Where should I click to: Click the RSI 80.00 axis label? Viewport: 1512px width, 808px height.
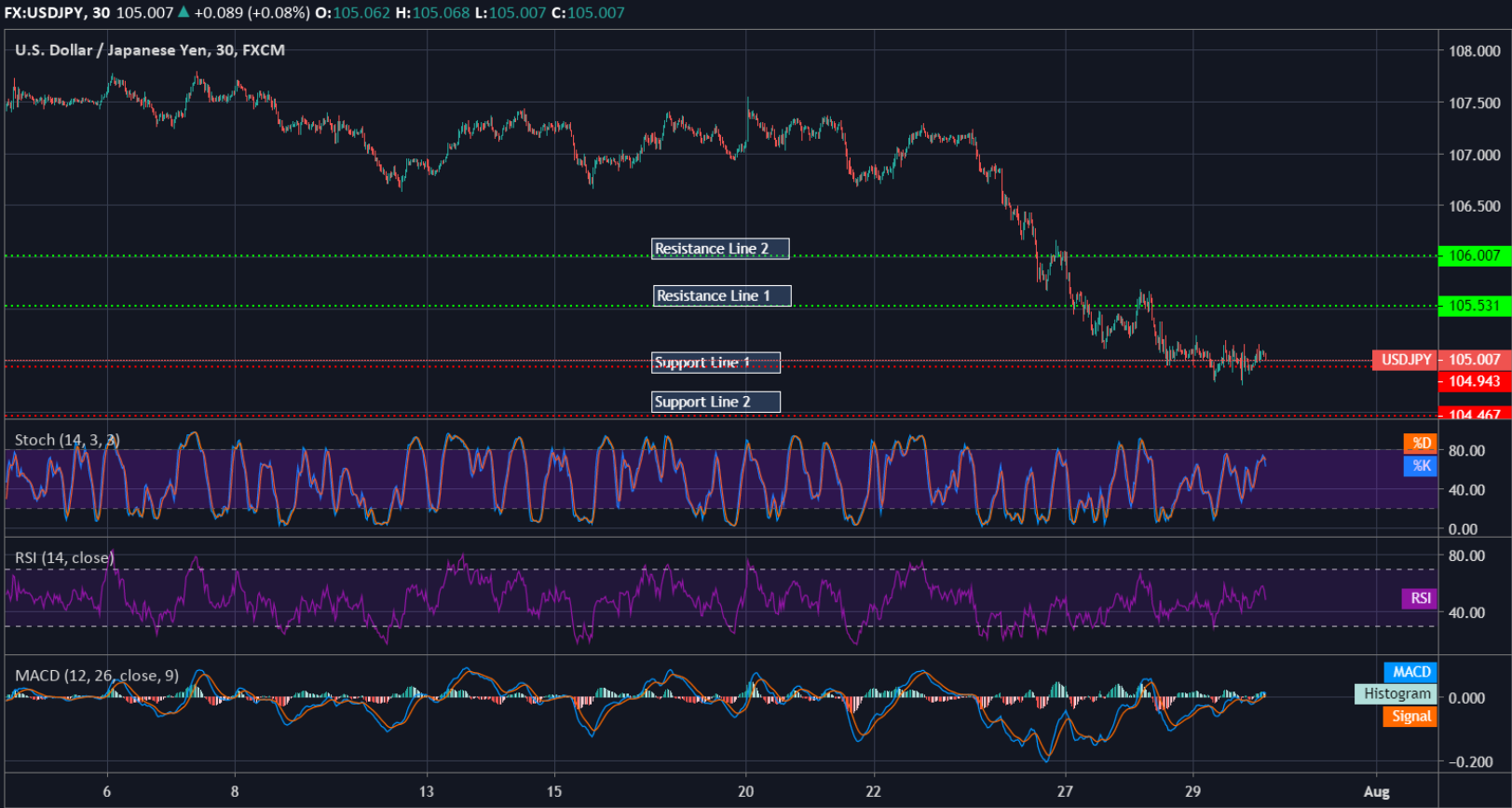coord(1467,556)
